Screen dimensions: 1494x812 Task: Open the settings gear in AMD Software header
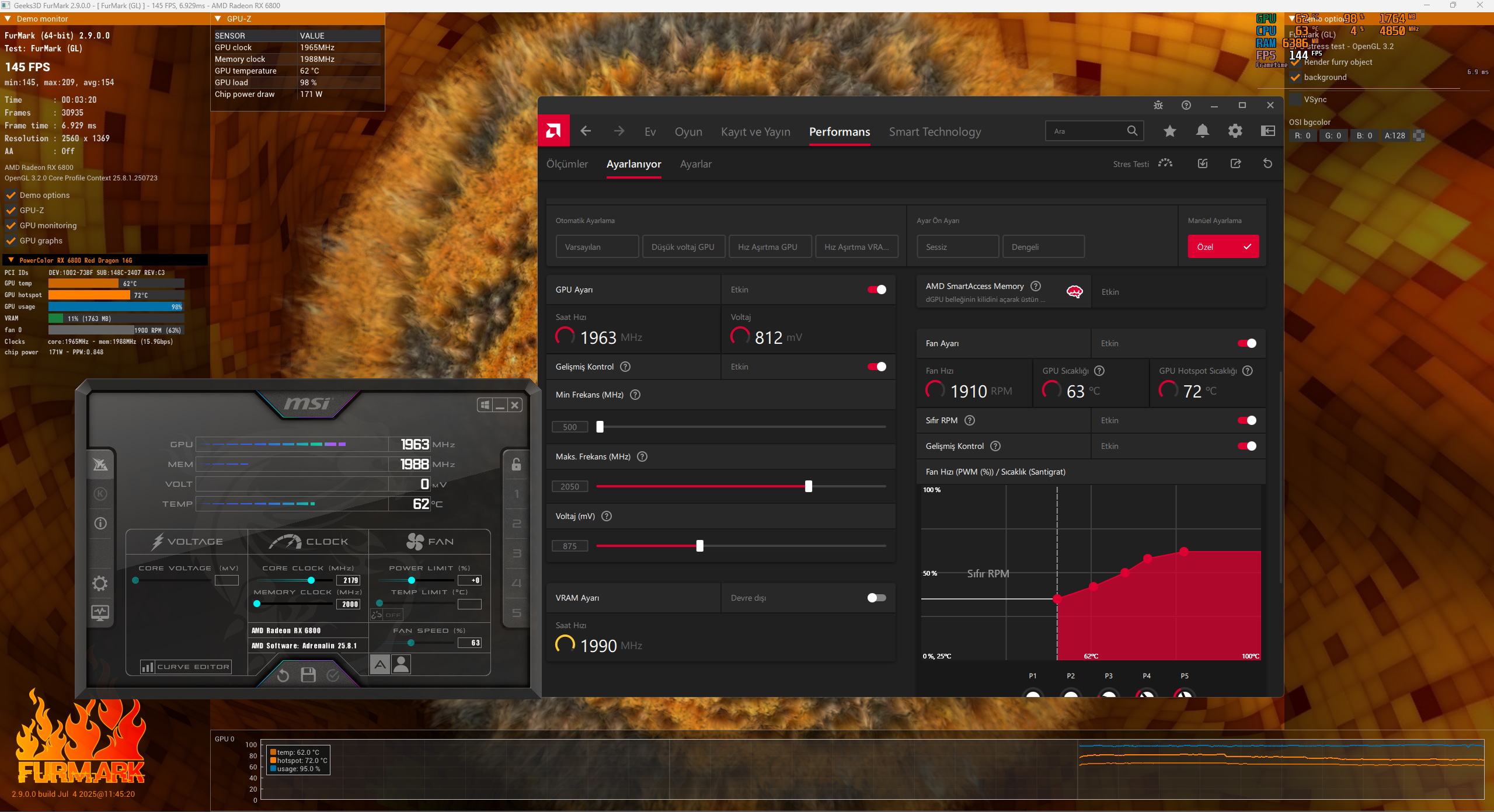click(1235, 131)
